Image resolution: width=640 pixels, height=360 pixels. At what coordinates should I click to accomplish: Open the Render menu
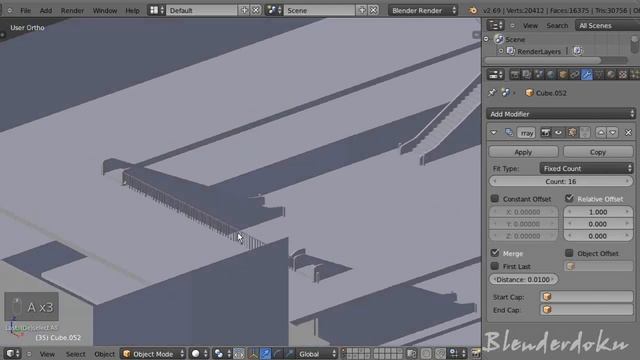pyautogui.click(x=72, y=11)
